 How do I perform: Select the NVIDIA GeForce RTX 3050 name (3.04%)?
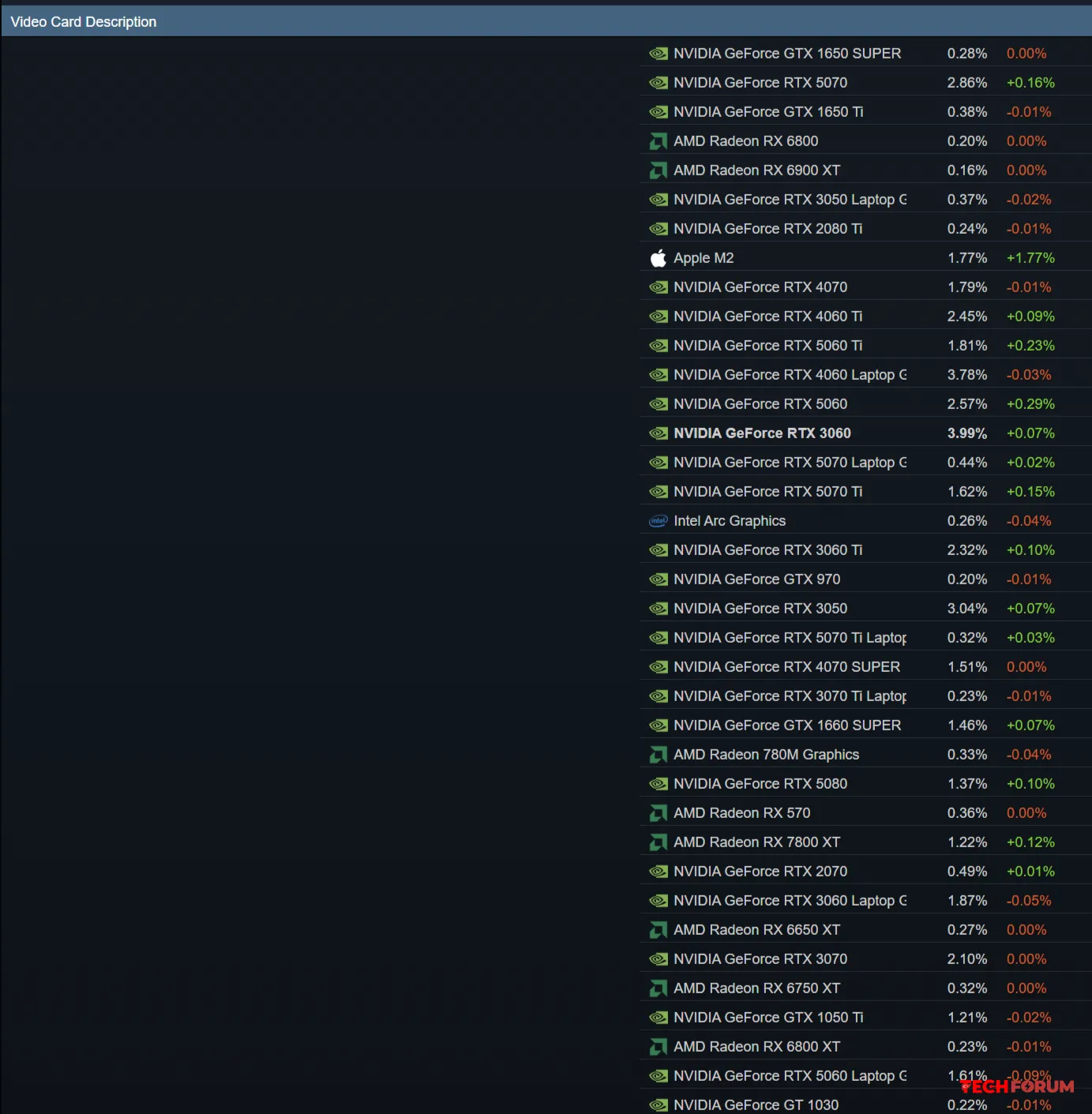click(x=760, y=609)
